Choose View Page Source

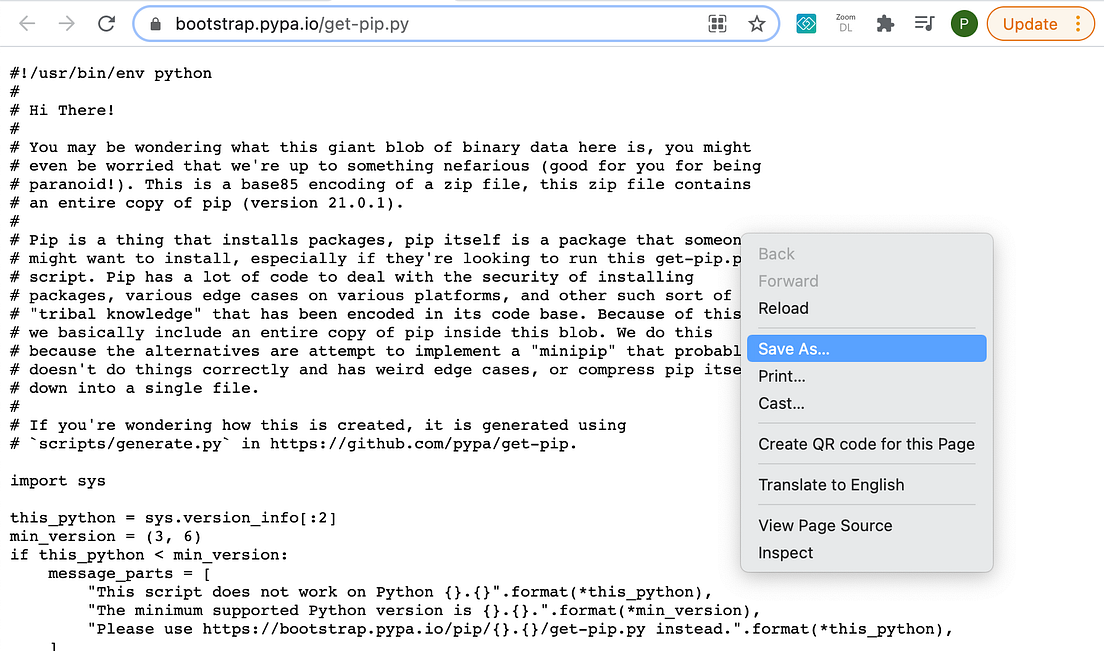(x=867, y=526)
